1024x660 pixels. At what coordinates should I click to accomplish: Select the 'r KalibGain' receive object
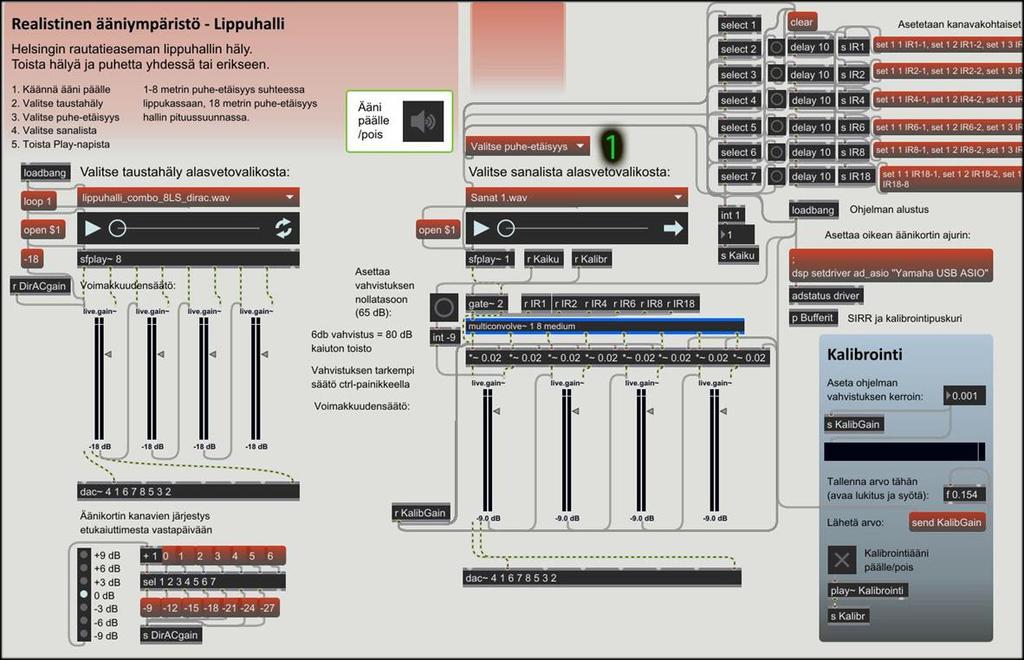coord(421,513)
